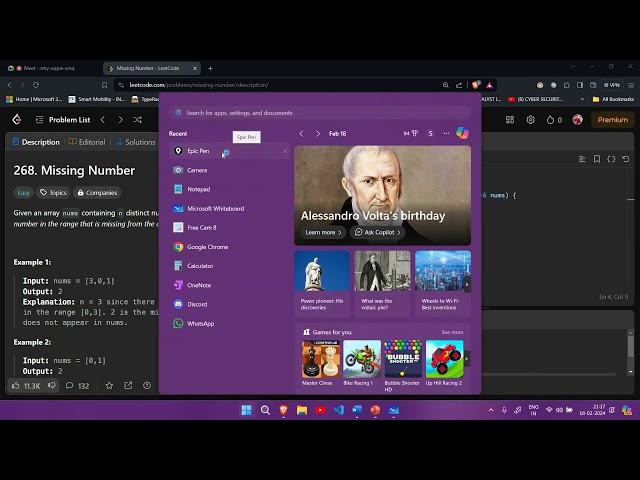The image size is (640, 480).
Task: Open Wheels to Wi-Fi Best inventions card
Action: pos(443,283)
